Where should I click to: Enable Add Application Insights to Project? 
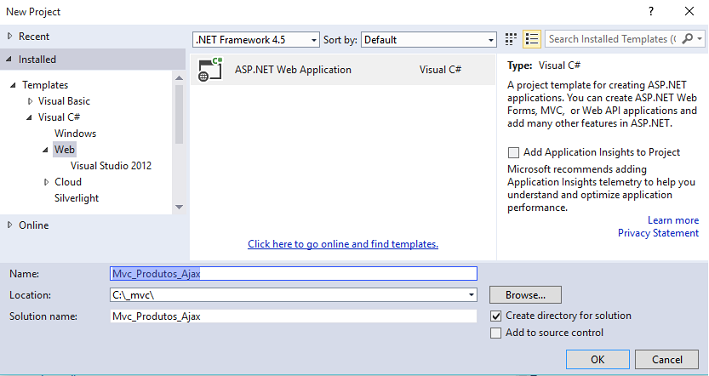(x=513, y=153)
